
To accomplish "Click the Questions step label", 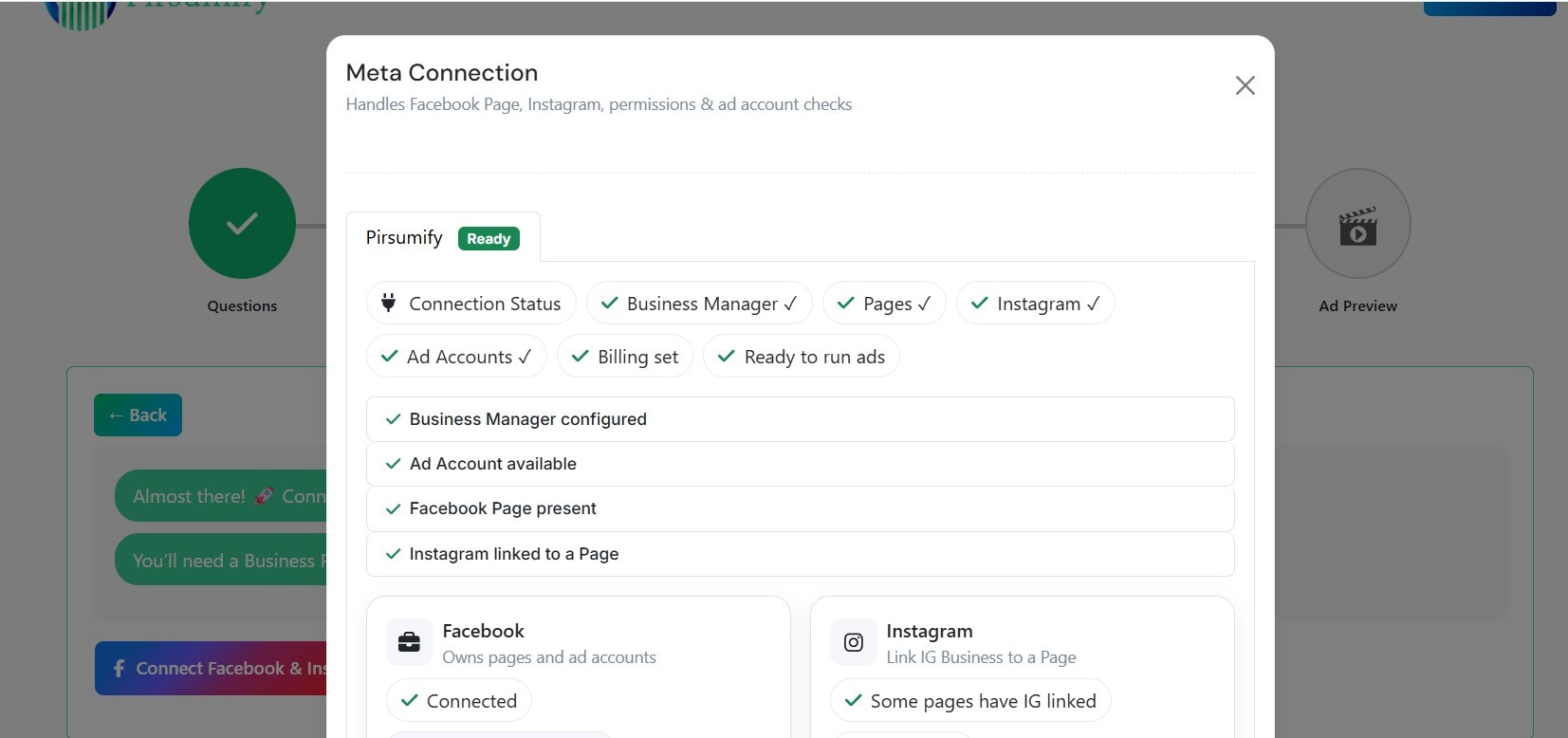I will [242, 306].
